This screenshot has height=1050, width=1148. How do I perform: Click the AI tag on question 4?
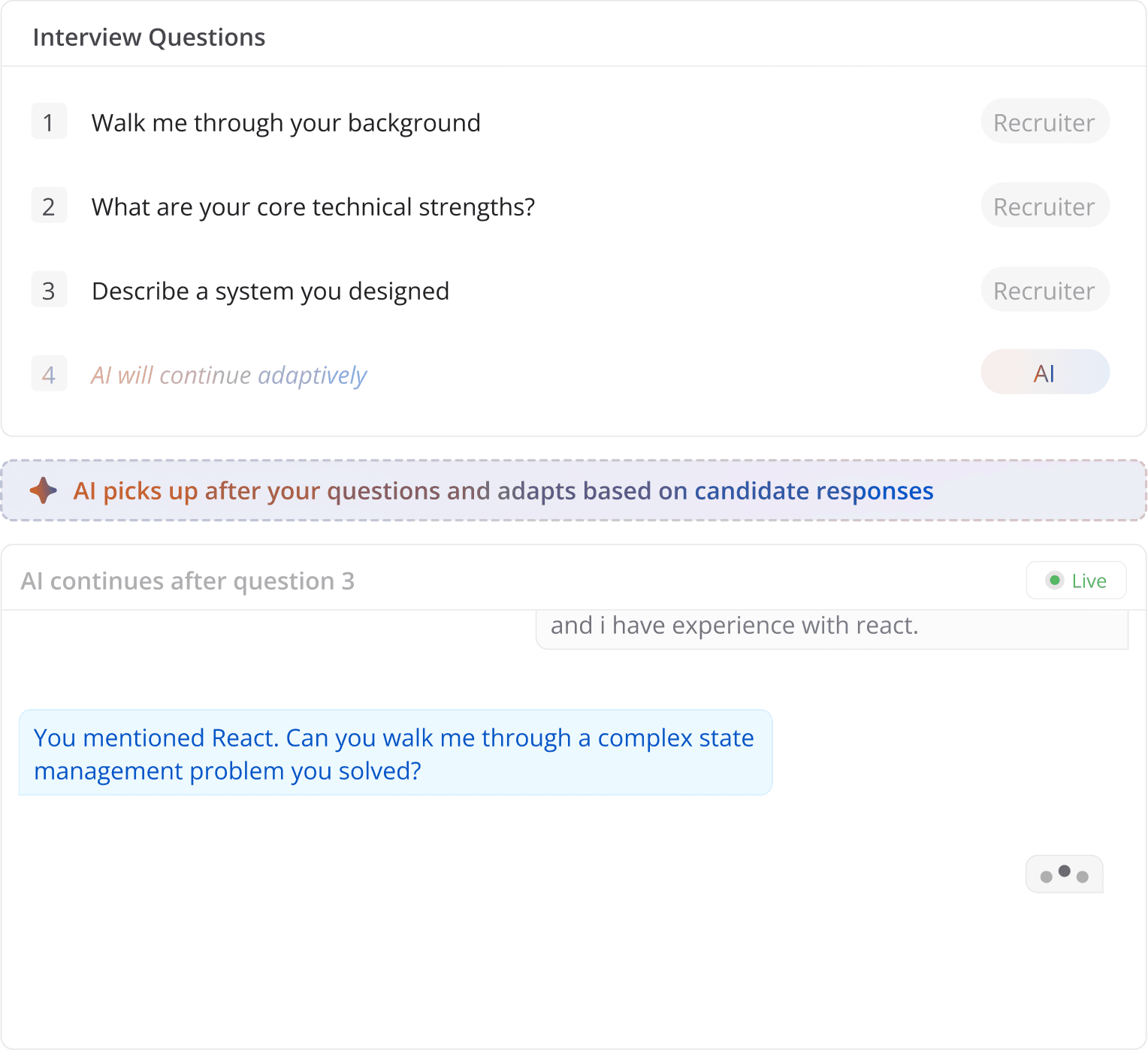pos(1045,373)
